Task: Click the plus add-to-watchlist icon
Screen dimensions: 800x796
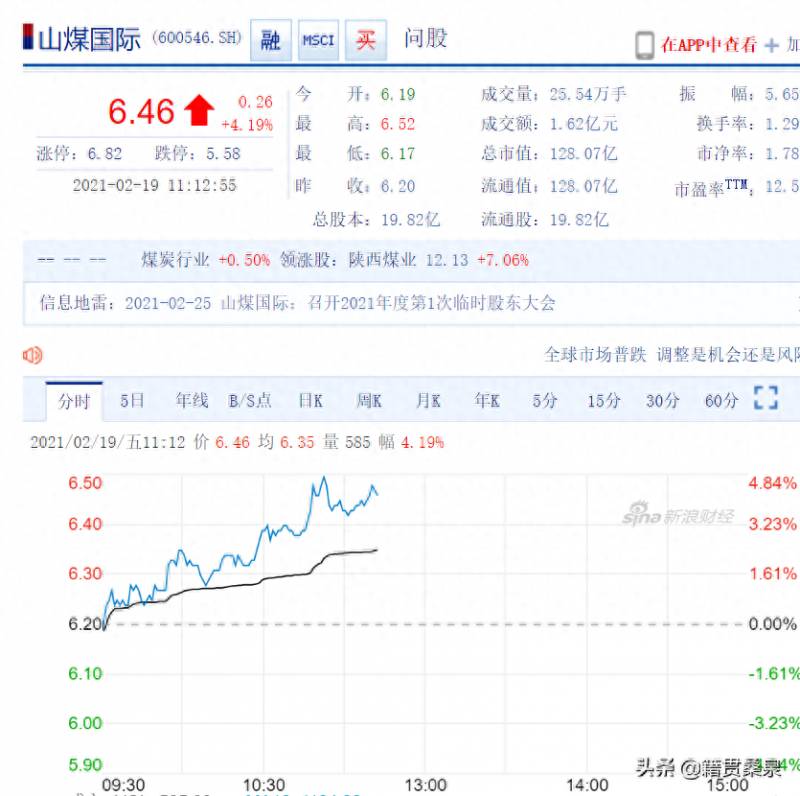Action: point(771,45)
